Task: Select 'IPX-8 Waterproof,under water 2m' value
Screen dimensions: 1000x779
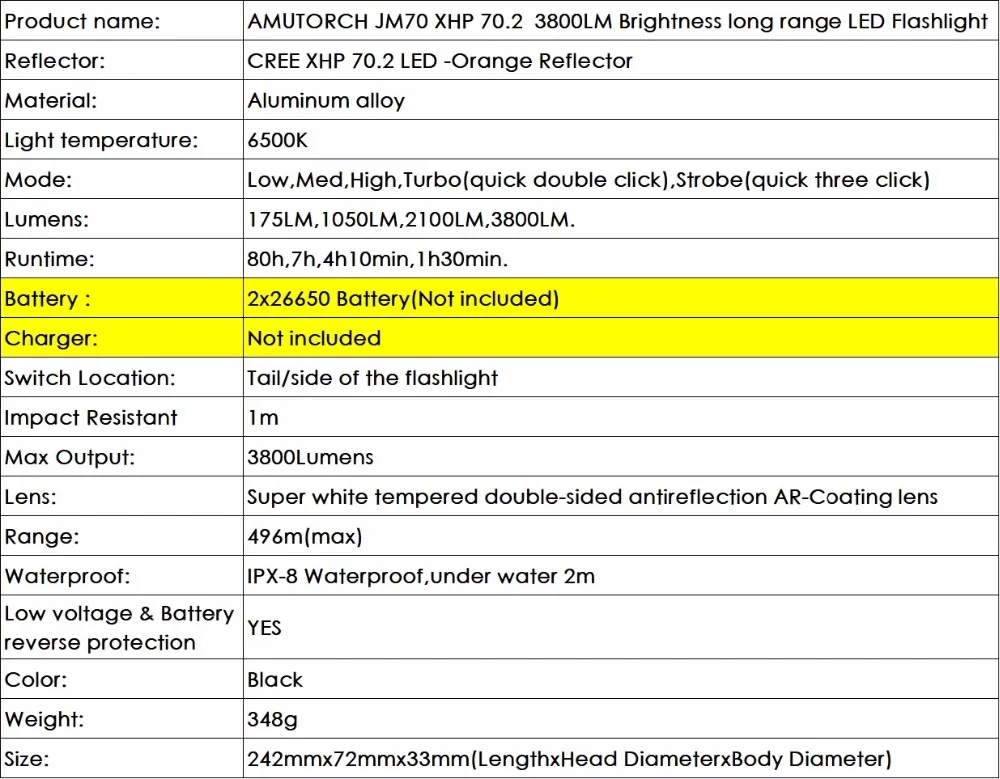Action: (421, 576)
